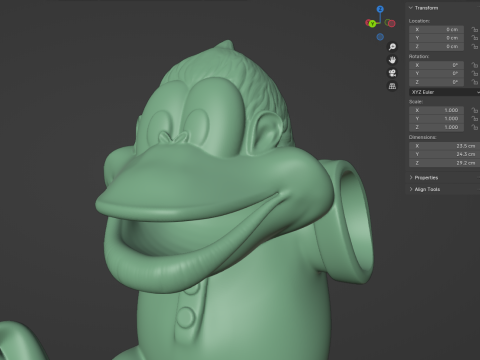Click the Location X field
The height and width of the screenshot is (360, 480).
[x=436, y=30]
